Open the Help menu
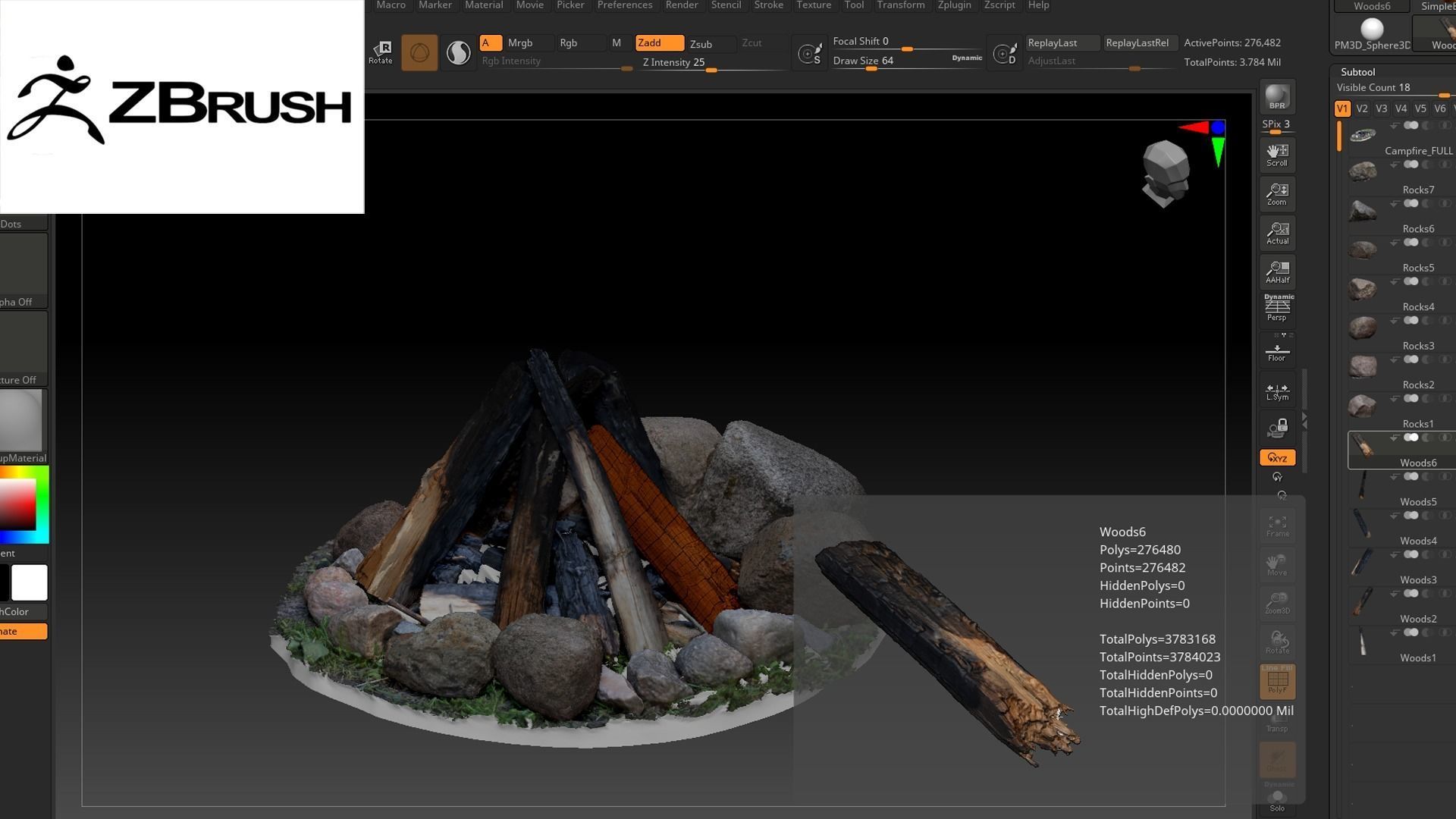 [1038, 5]
